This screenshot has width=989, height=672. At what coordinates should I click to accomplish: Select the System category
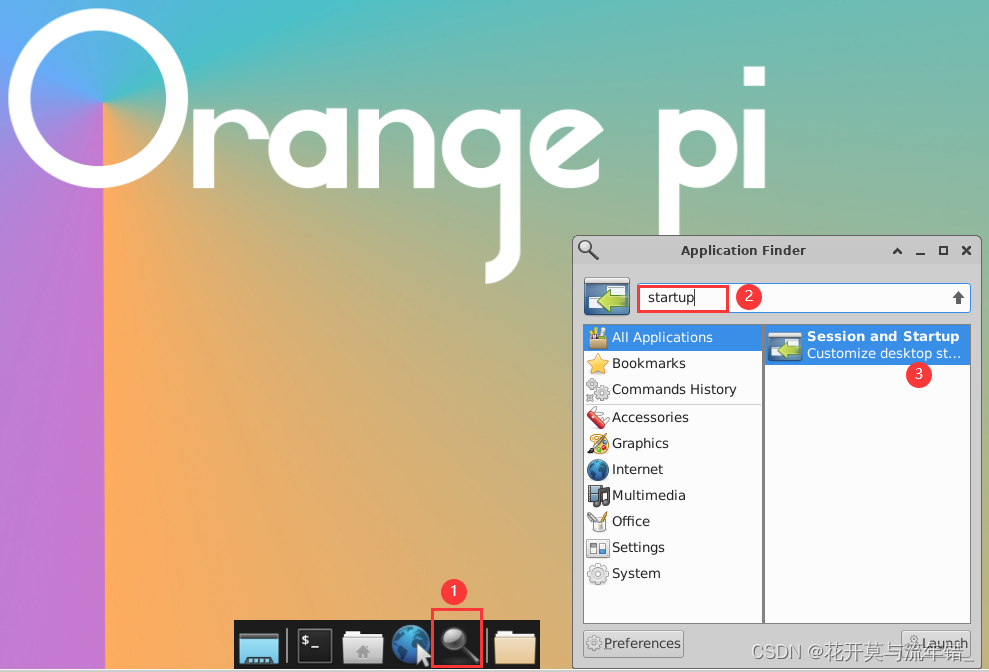point(673,574)
